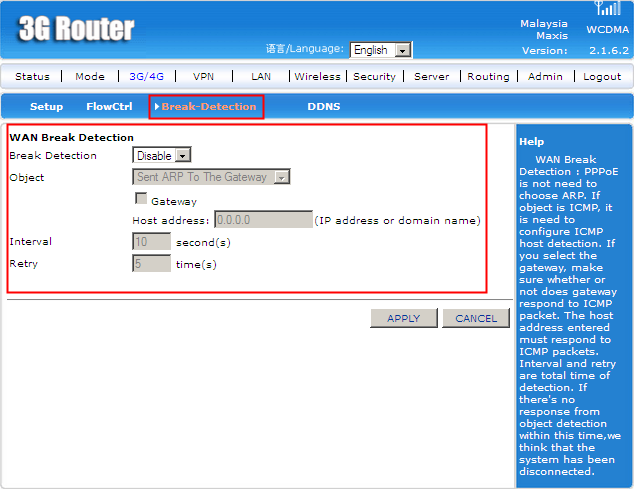The width and height of the screenshot is (634, 489).
Task: Expand the Break Detection dropdown
Action: pyautogui.click(x=162, y=155)
